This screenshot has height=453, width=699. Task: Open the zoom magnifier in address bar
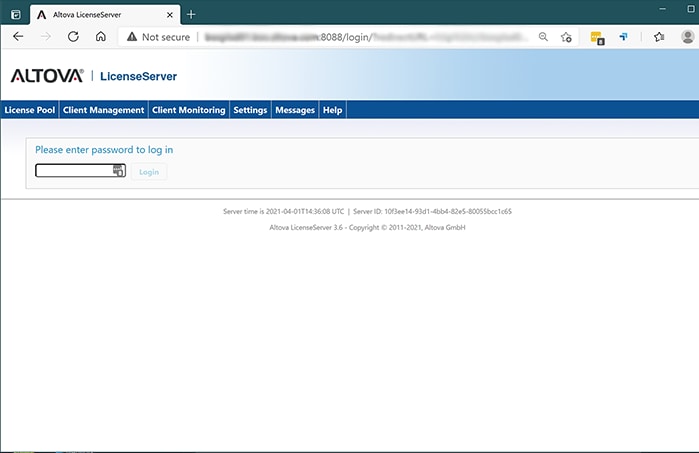(543, 36)
